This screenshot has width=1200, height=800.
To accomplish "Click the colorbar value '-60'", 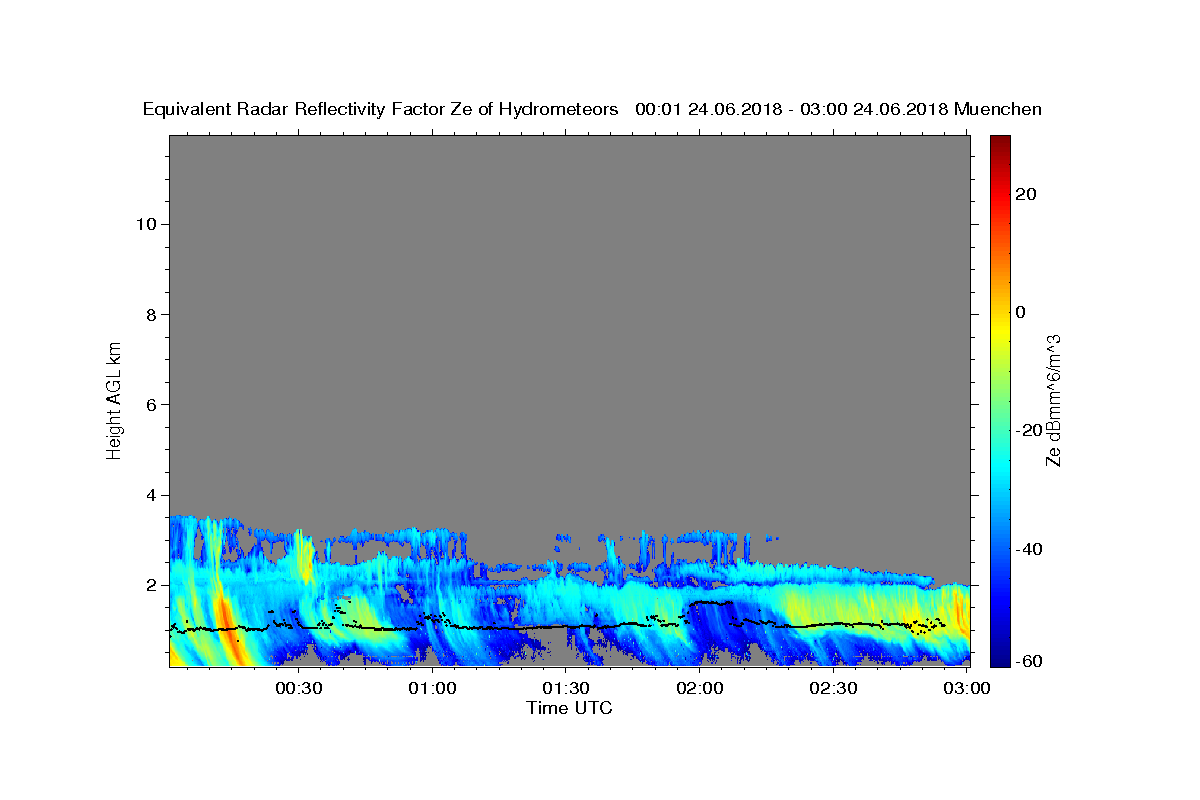I will (1029, 661).
